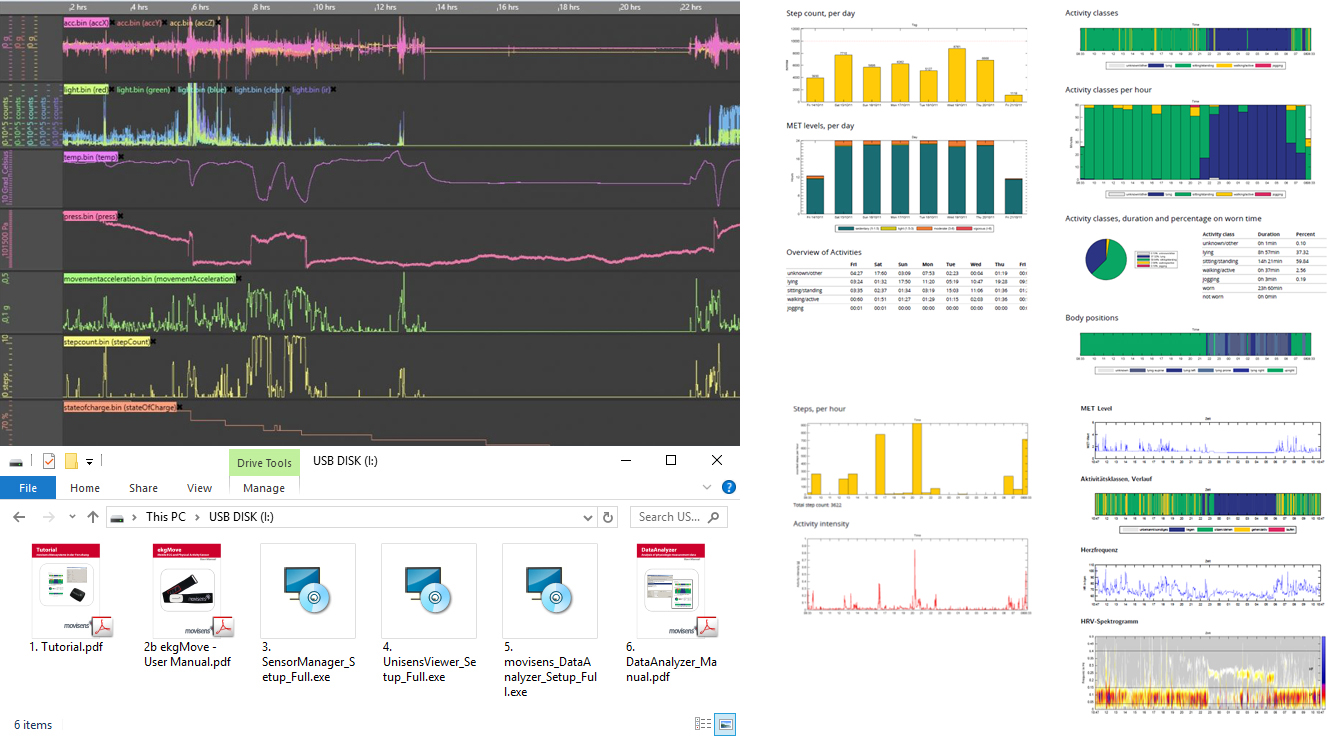The image size is (1343, 737).
Task: Switch to large thumbnails view toggle
Action: click(x=725, y=724)
